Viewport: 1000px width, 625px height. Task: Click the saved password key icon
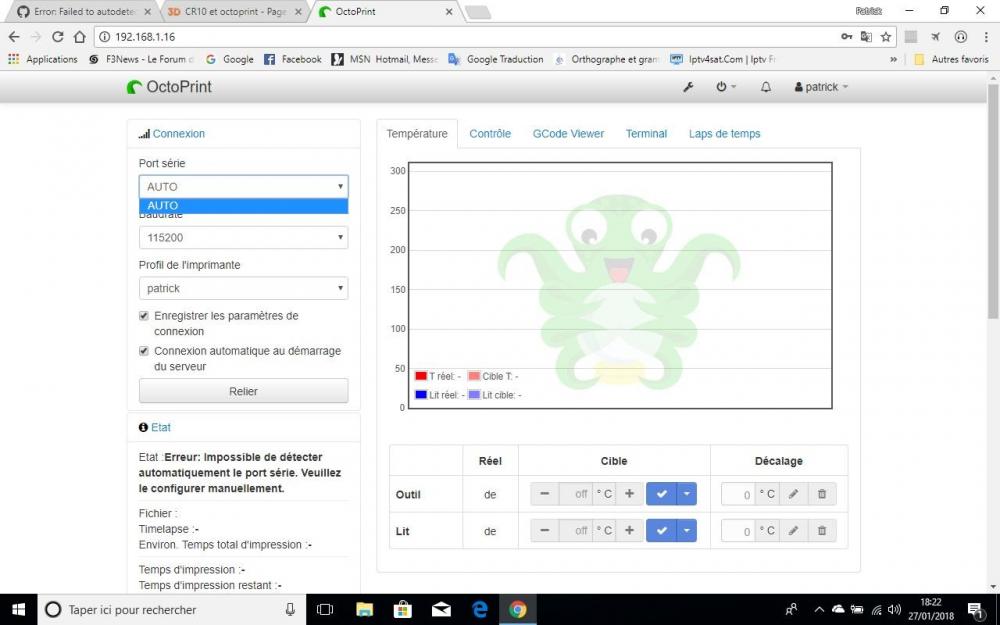[846, 37]
